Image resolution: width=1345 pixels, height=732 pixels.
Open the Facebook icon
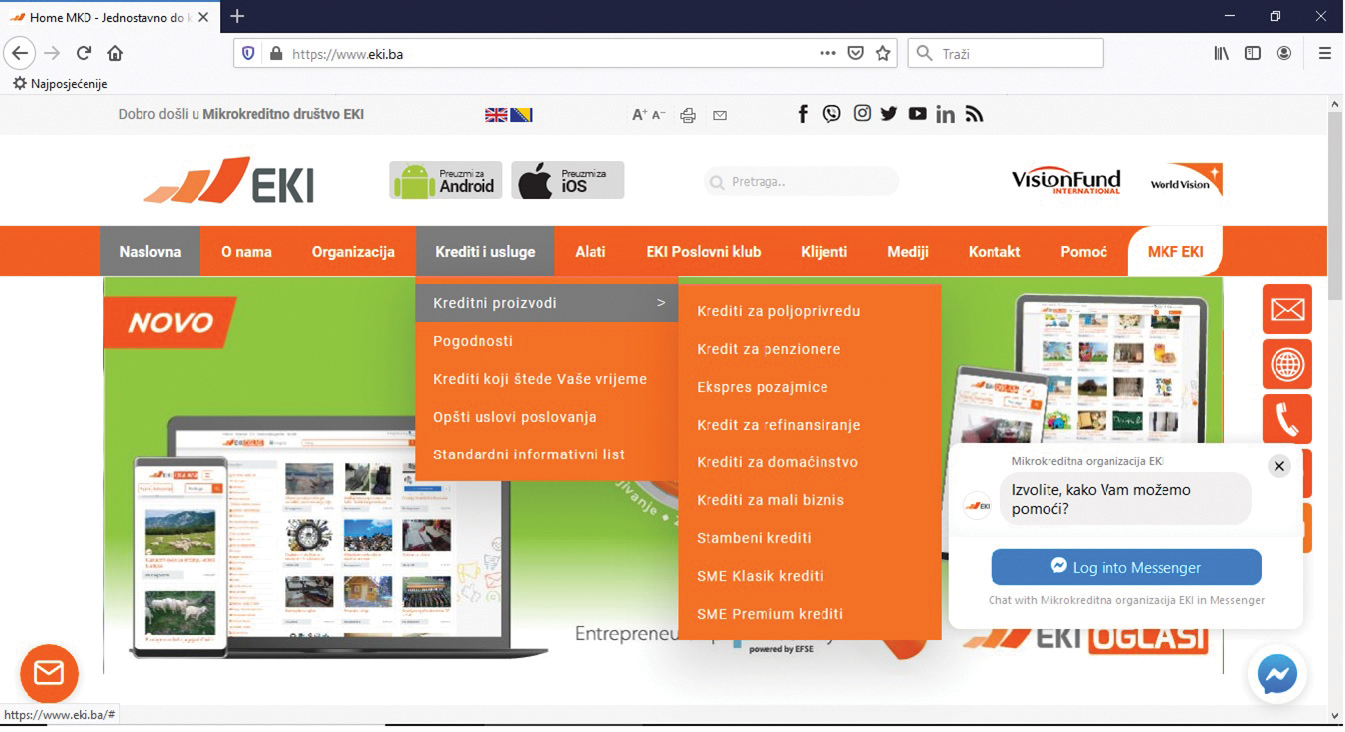(x=803, y=114)
